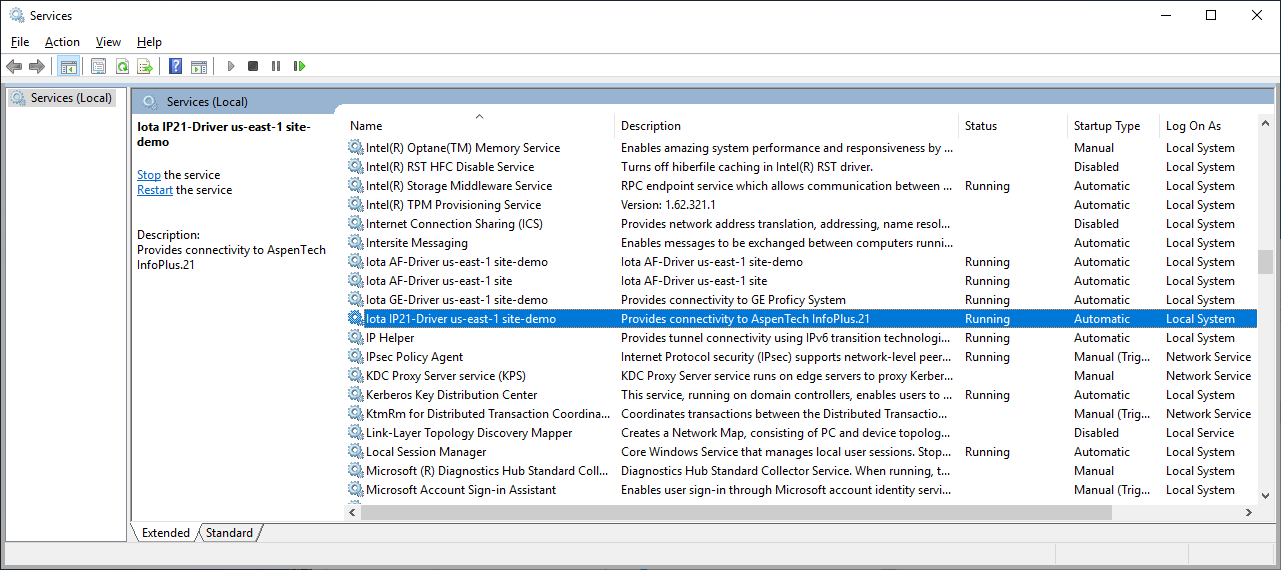Toggle Show/Hide Action Pane toolbar icon

(199, 66)
